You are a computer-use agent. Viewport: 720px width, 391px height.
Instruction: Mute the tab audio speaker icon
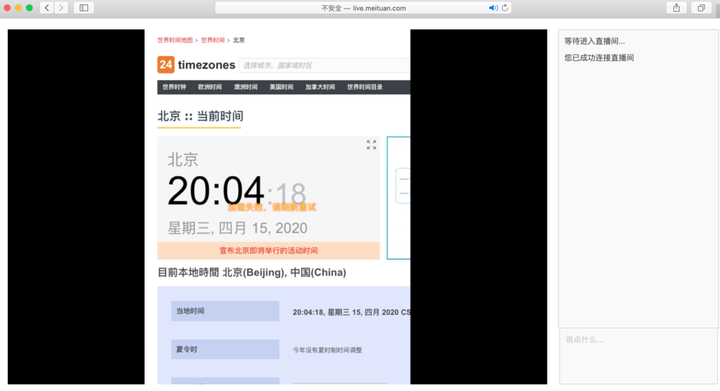coord(493,8)
